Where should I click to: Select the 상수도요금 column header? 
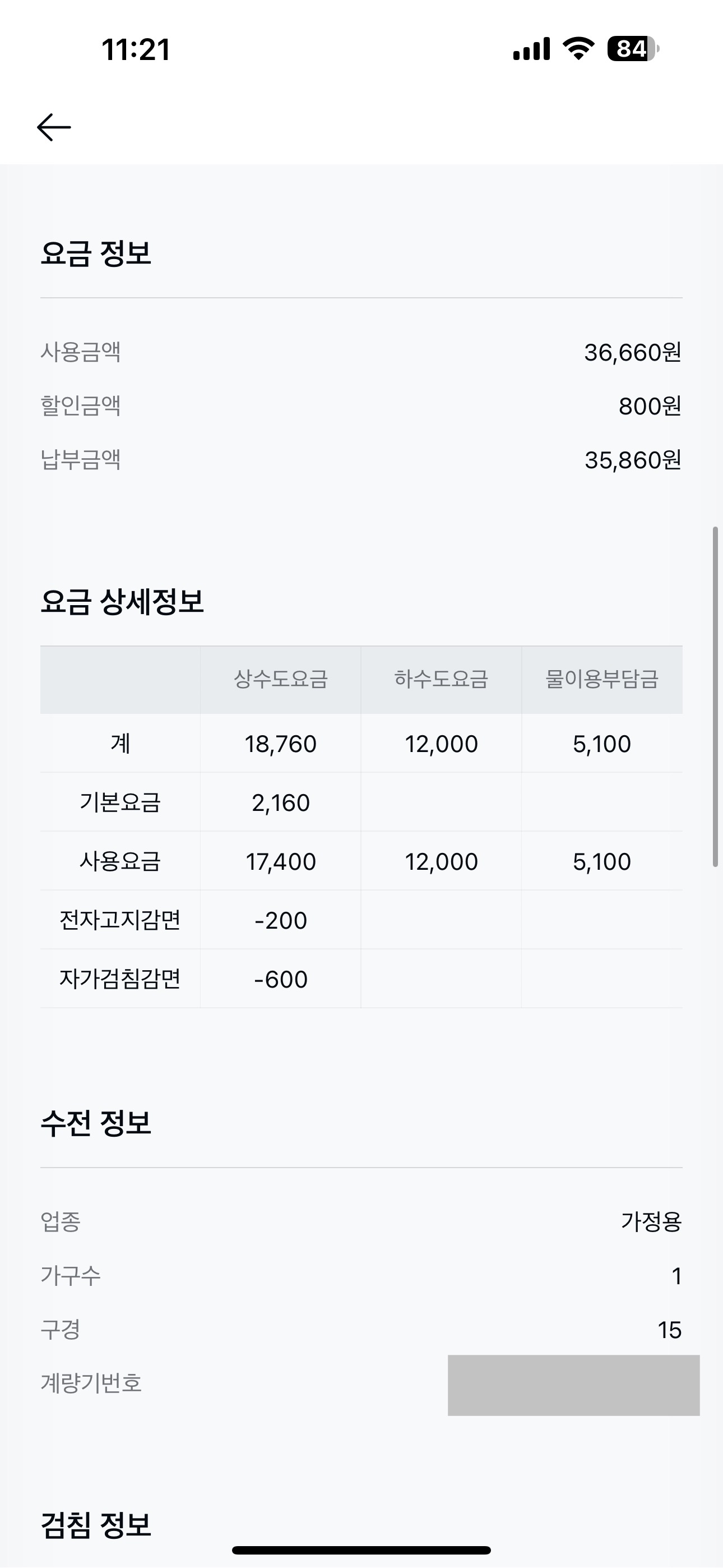pos(281,679)
